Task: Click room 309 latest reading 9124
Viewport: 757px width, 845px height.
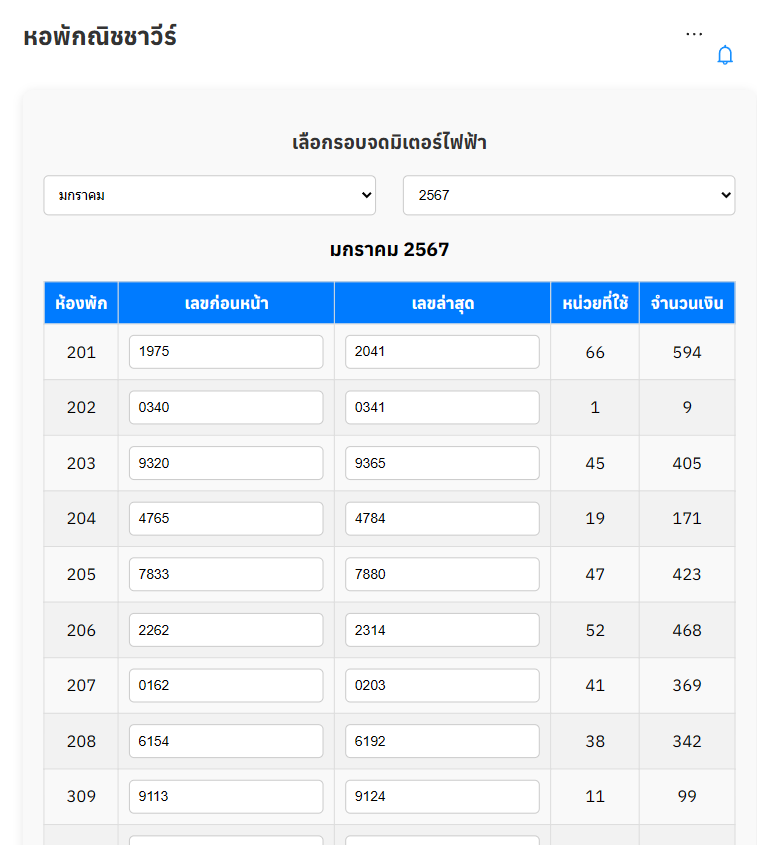Action: click(442, 796)
